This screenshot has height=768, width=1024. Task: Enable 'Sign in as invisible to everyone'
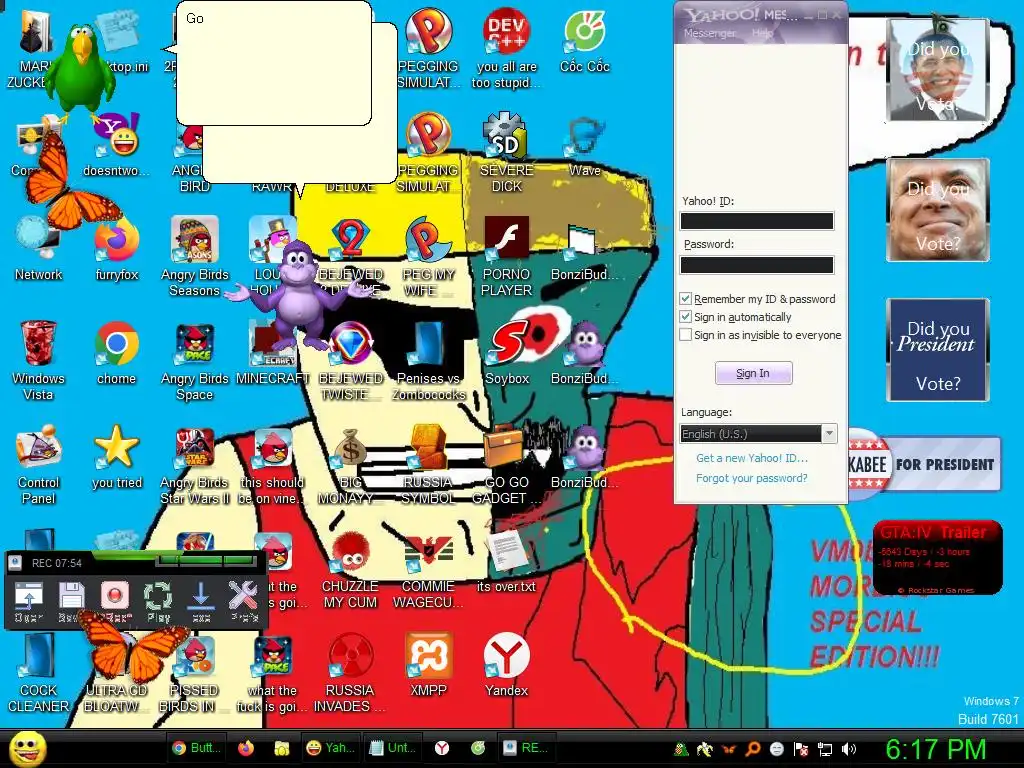pos(685,335)
